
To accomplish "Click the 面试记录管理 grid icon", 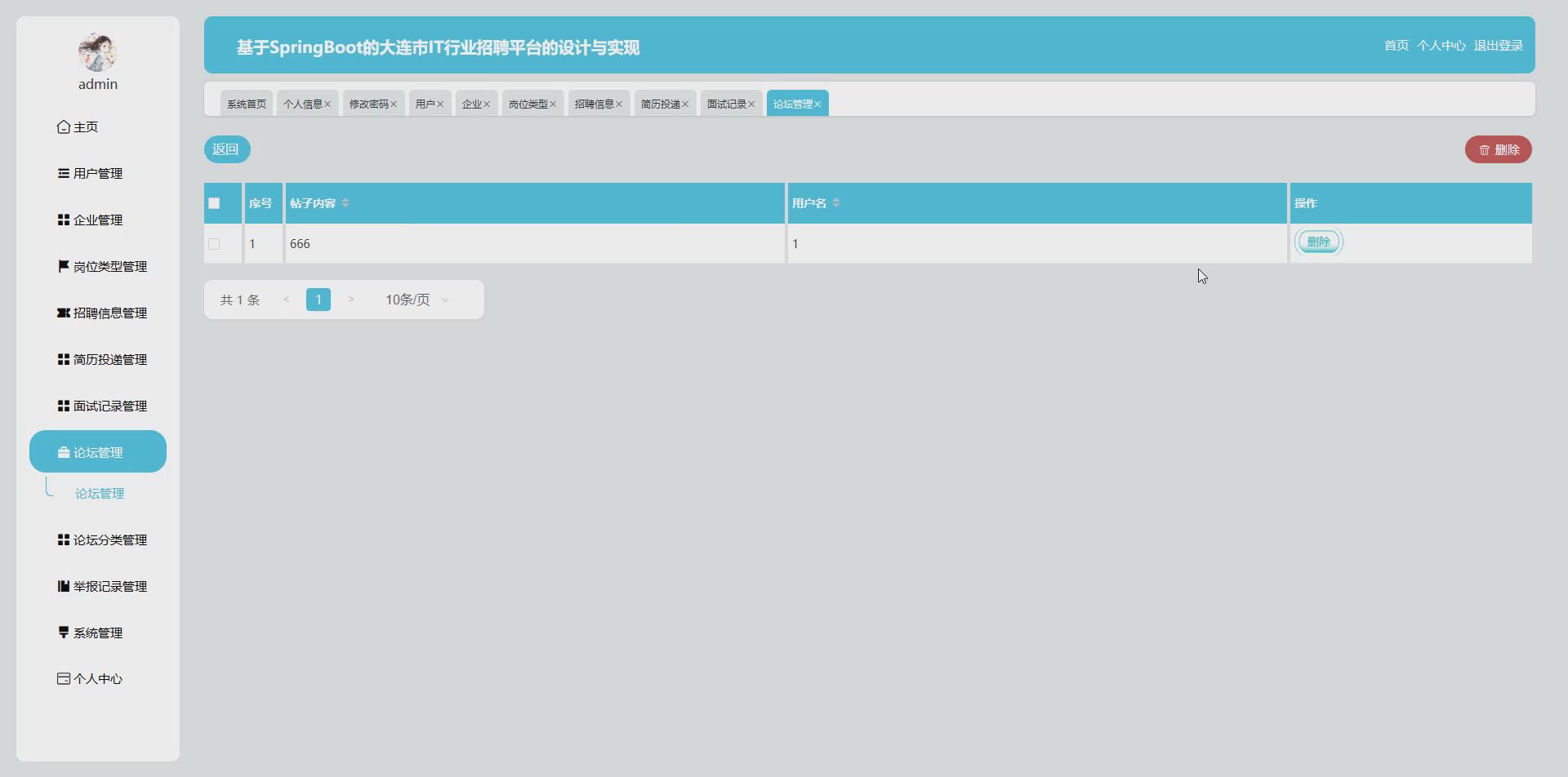I will 63,406.
